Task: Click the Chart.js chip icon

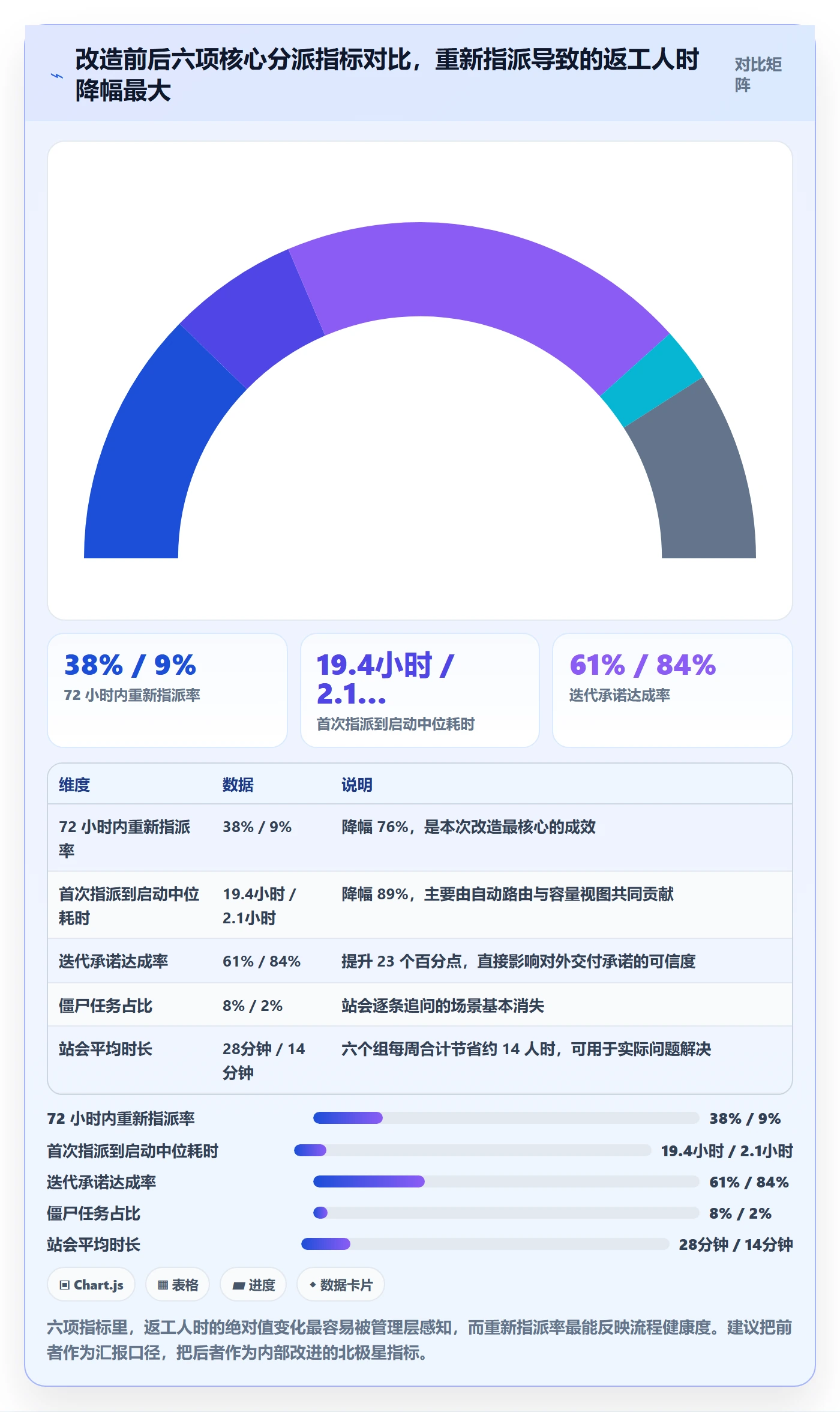Action: [x=65, y=1285]
